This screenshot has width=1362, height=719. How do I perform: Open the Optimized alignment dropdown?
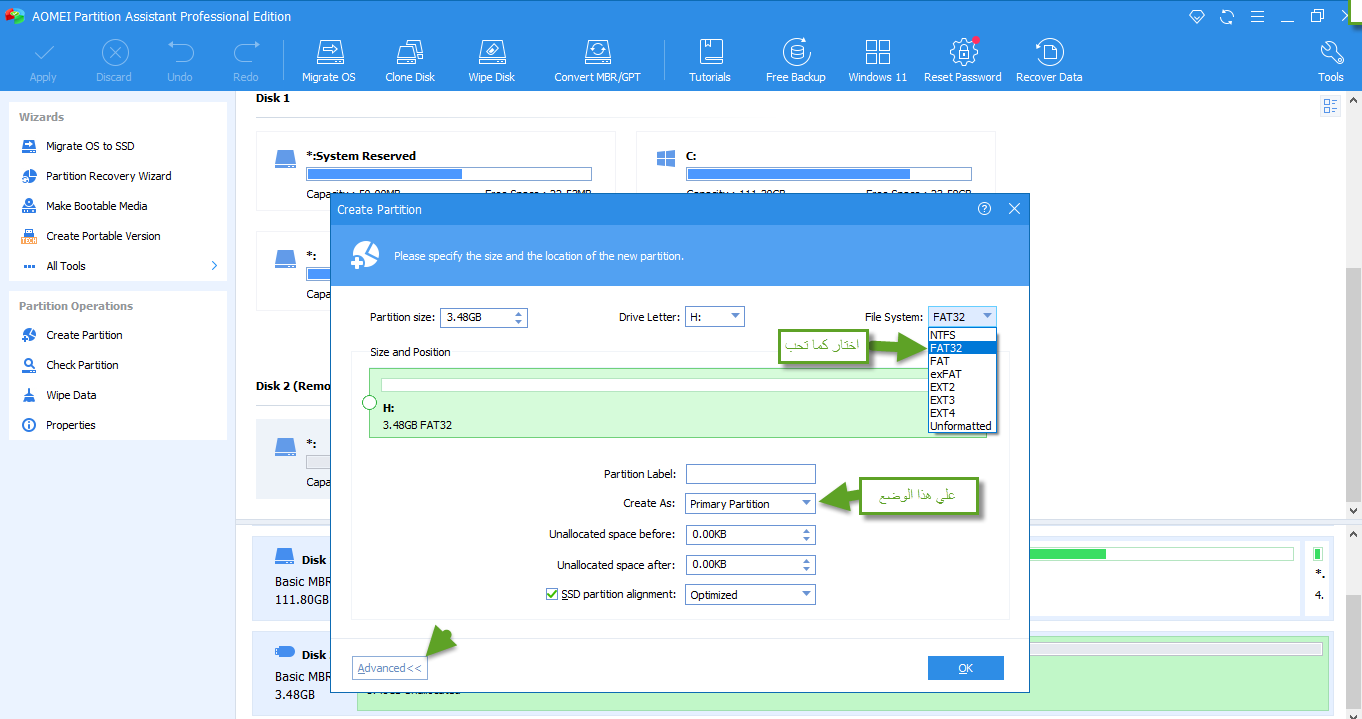(806, 595)
